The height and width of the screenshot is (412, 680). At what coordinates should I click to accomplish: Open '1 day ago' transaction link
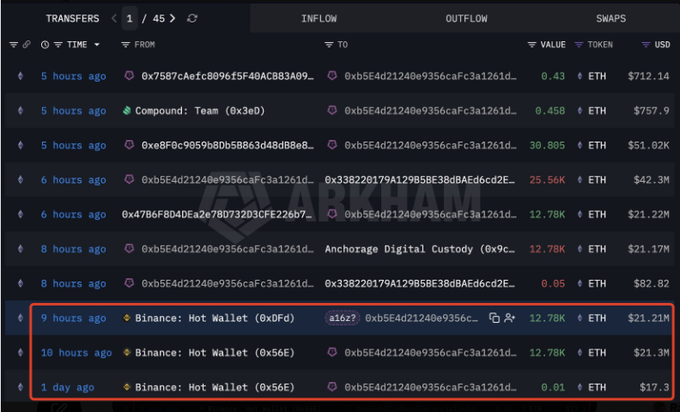click(x=67, y=388)
